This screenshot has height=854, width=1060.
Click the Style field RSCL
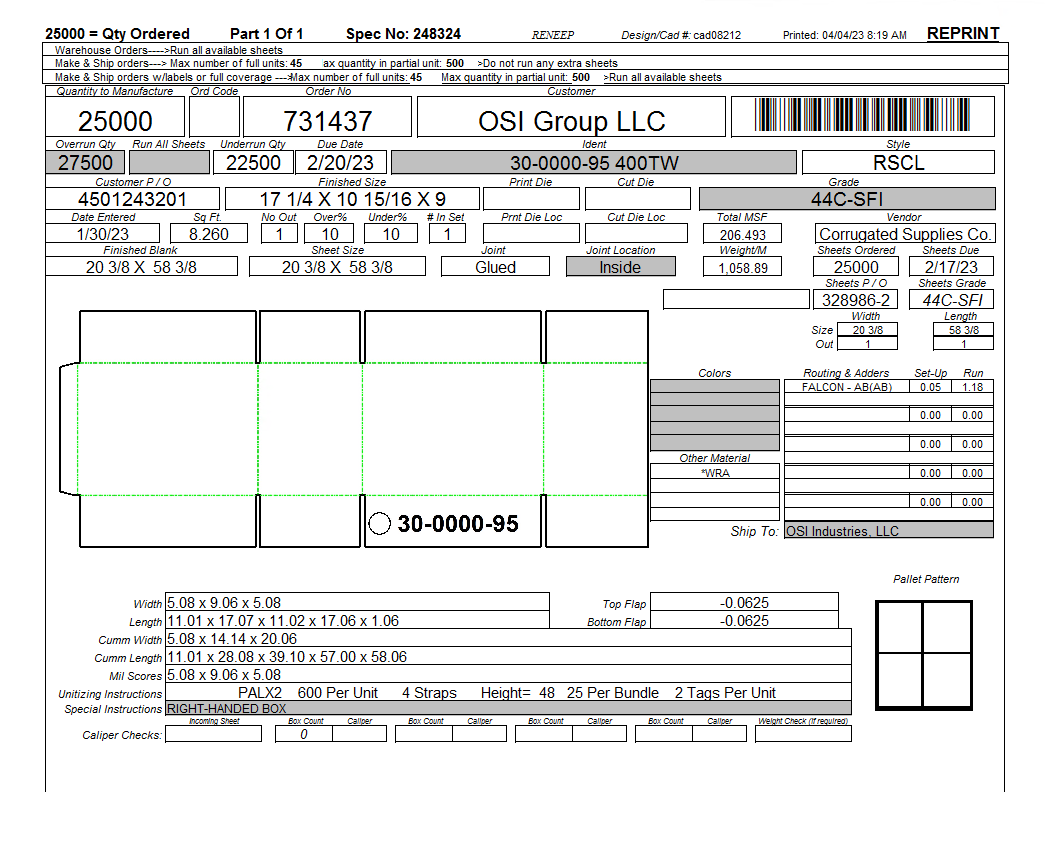[898, 163]
